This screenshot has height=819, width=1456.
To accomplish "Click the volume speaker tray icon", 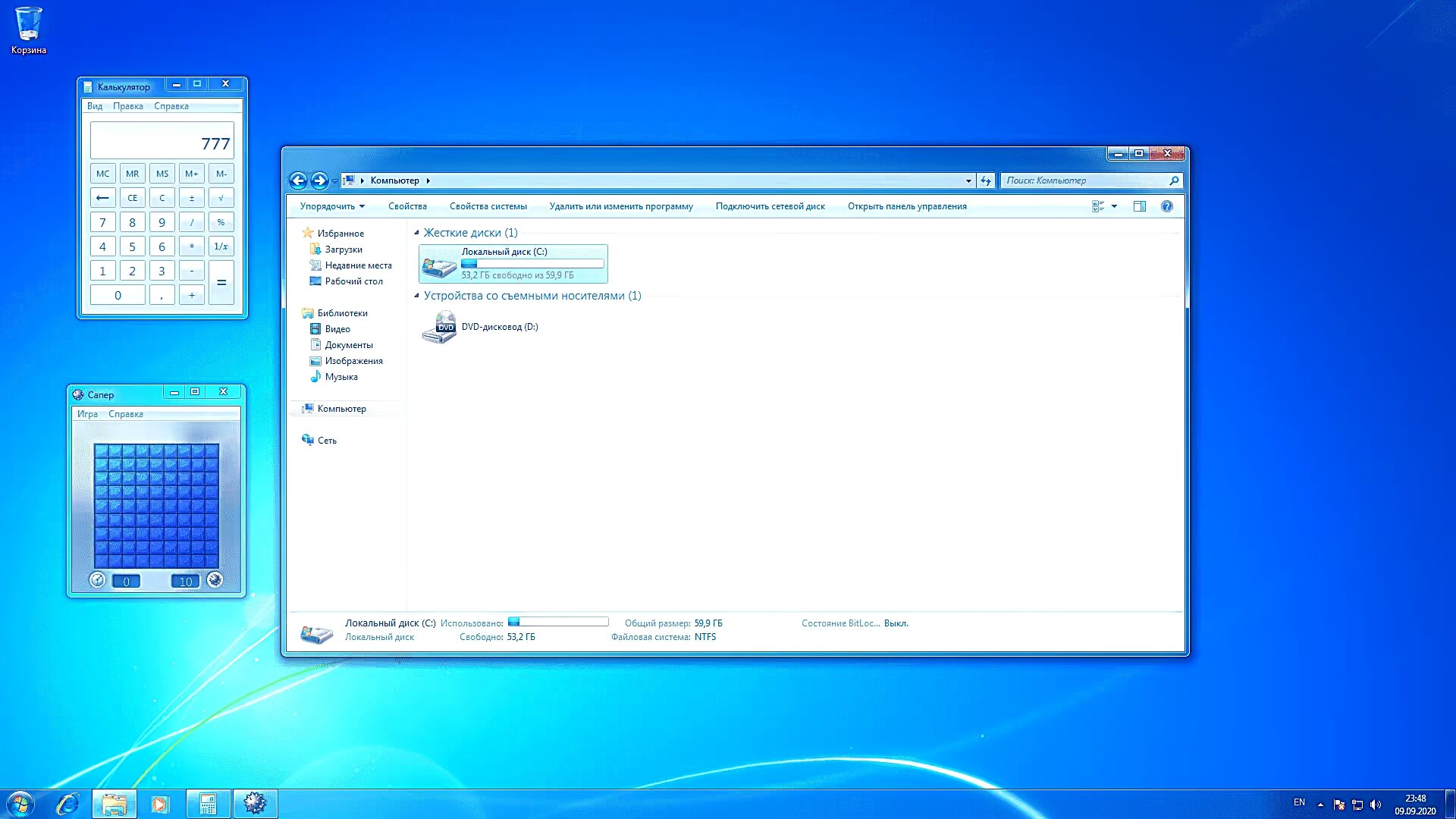I will click(x=1376, y=805).
